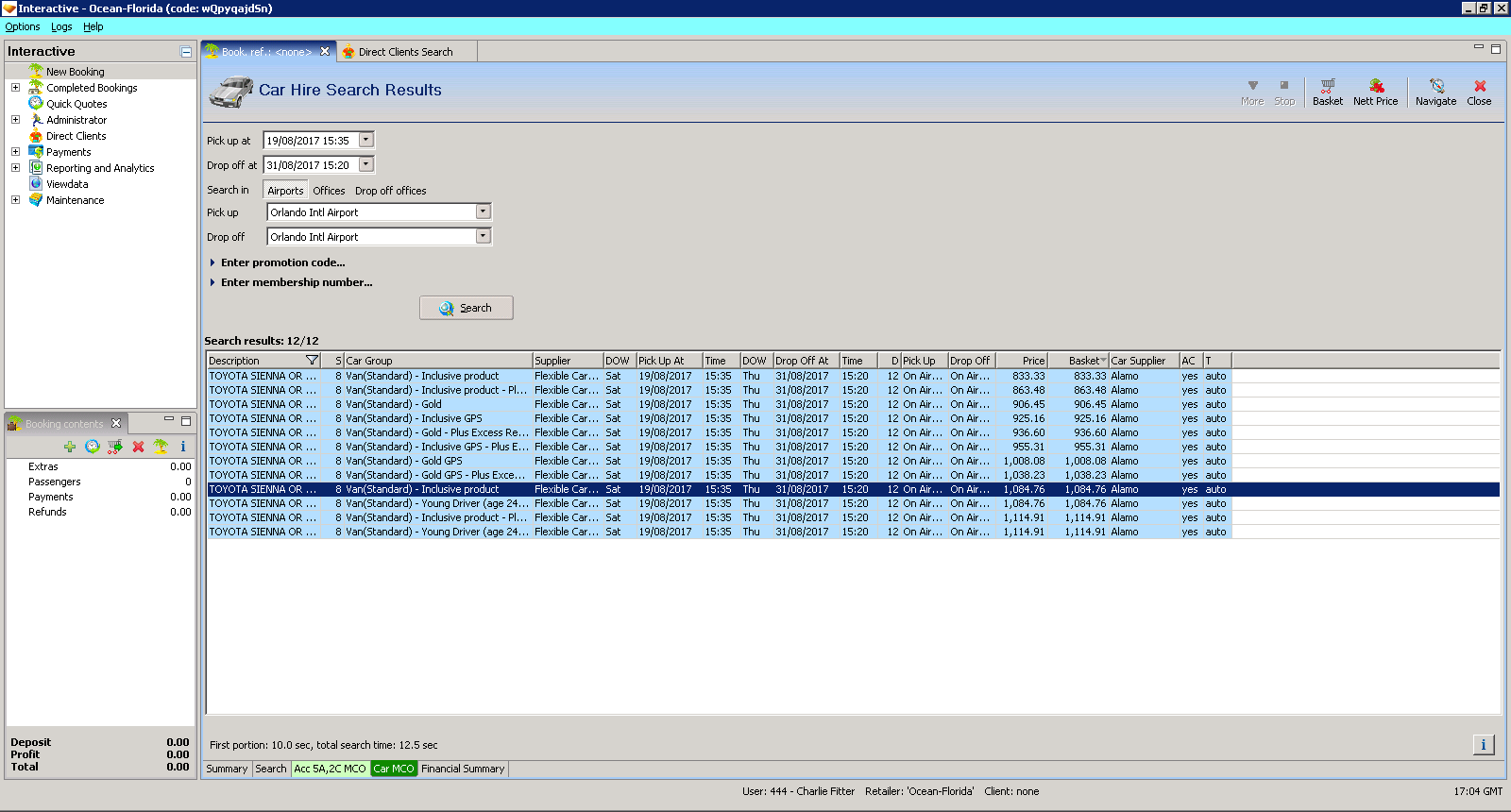
Task: Click the More arrow toolbar button
Action: coord(1252,92)
